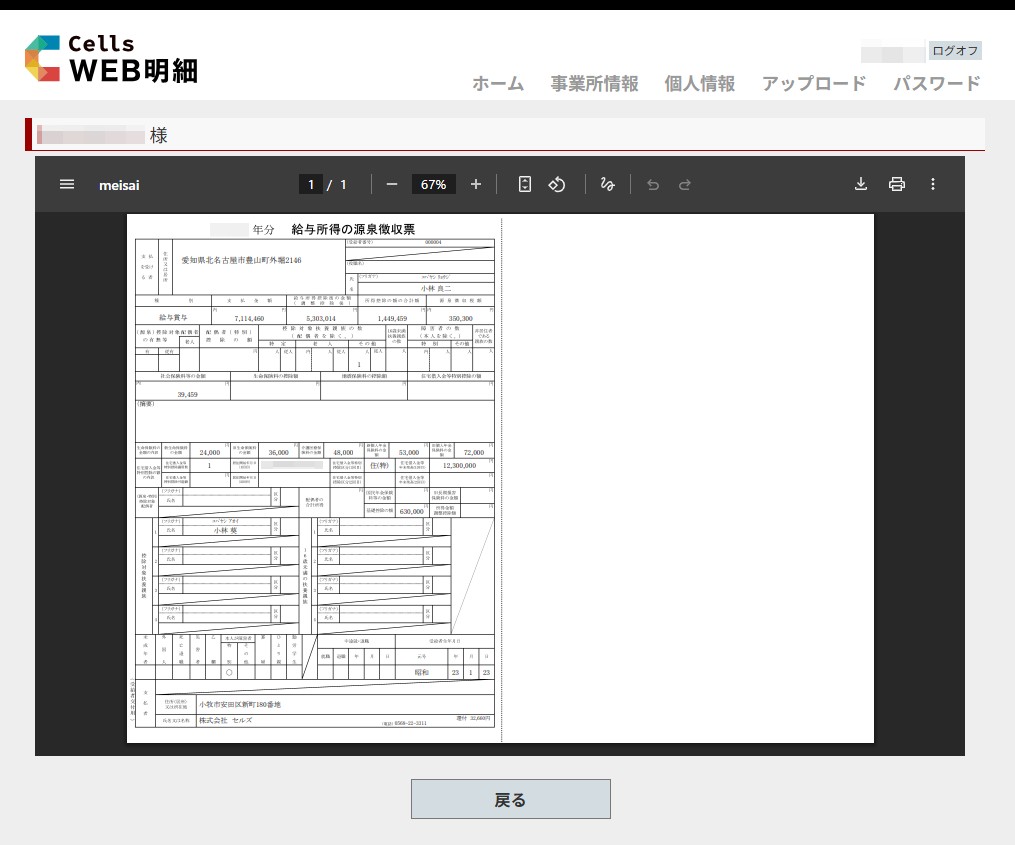Open the PDF viewer more actions menu
The image size is (1015, 845).
(x=933, y=184)
